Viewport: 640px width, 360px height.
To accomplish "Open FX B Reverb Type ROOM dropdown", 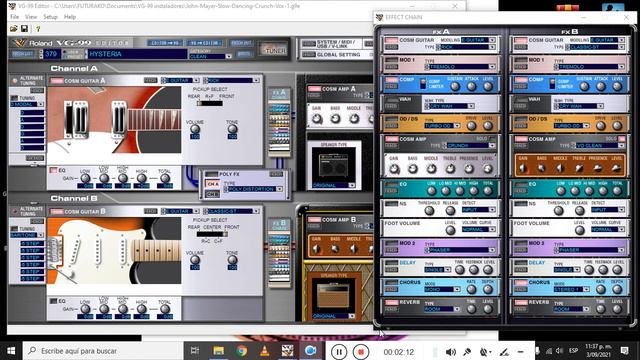I will click(x=571, y=309).
